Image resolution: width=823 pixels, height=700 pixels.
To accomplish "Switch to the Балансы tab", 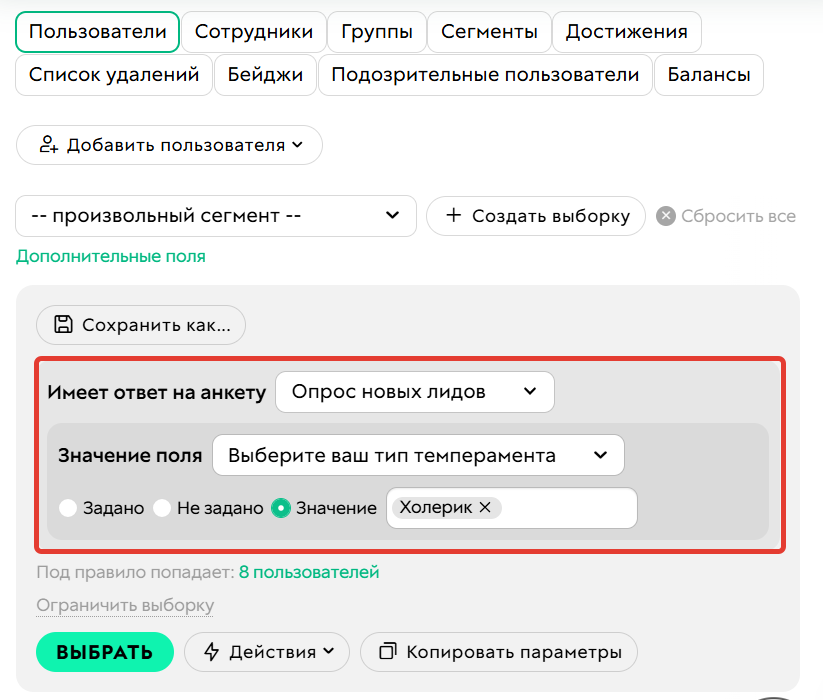I will (708, 74).
